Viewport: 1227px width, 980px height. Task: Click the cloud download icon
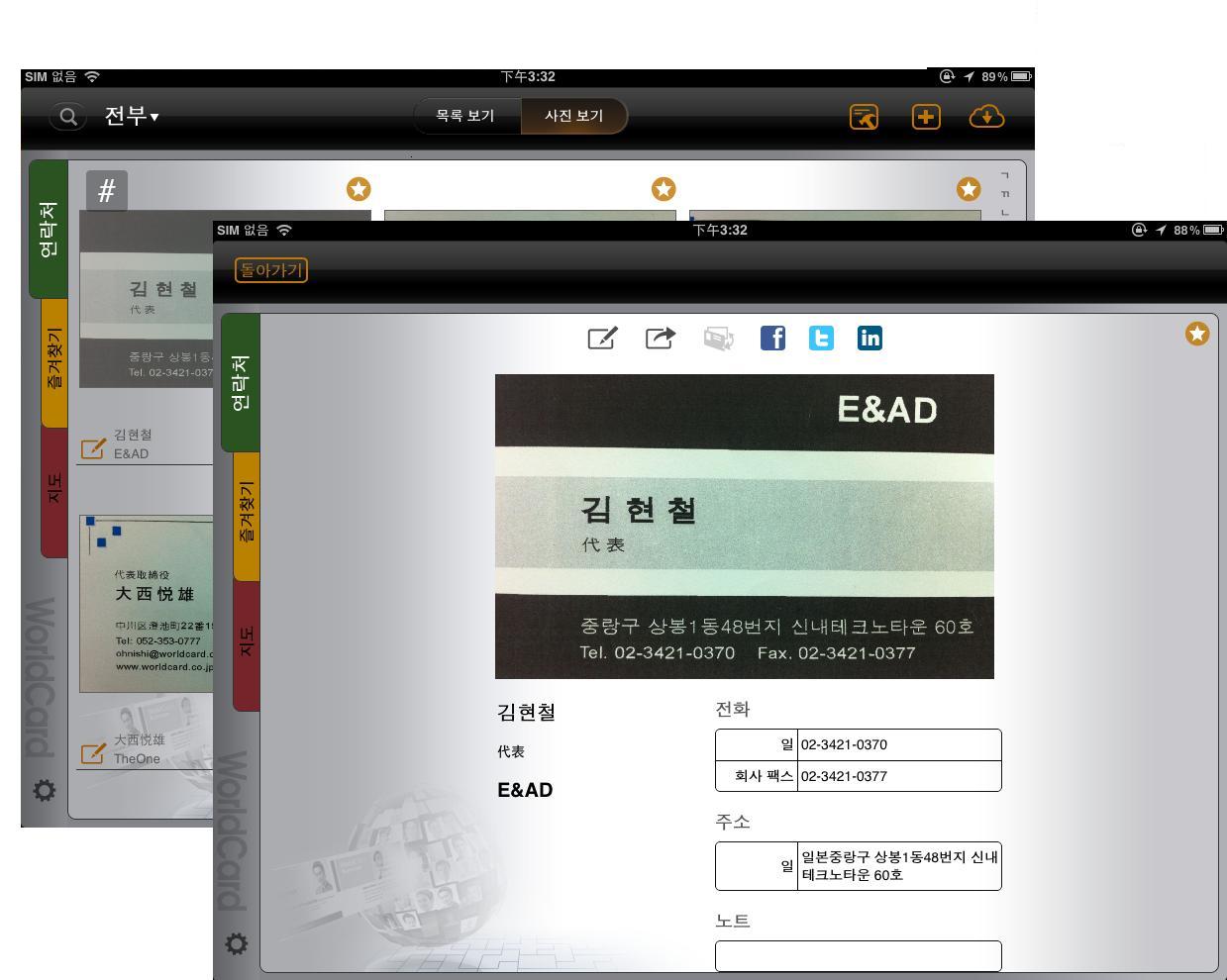986,117
